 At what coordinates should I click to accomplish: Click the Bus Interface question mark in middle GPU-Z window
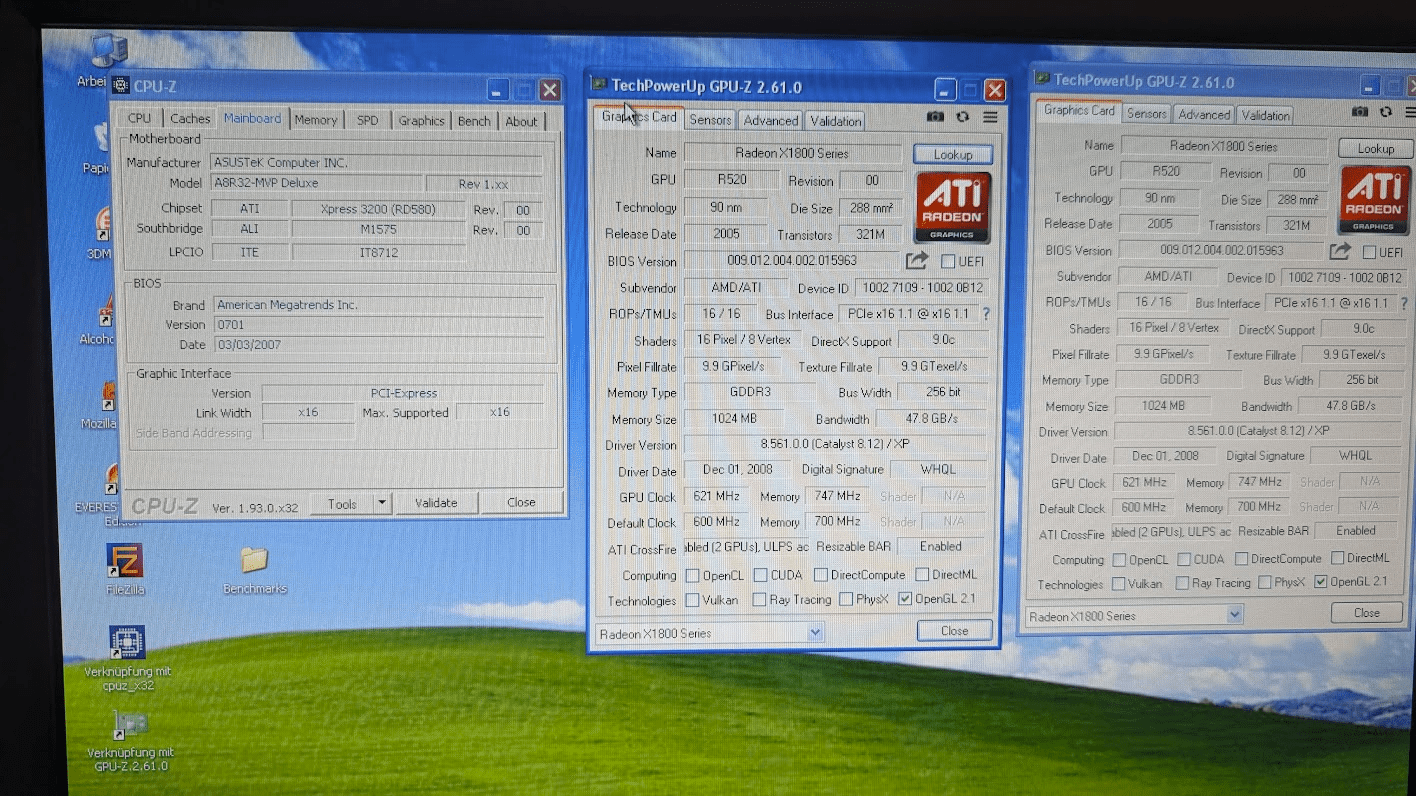(986, 314)
